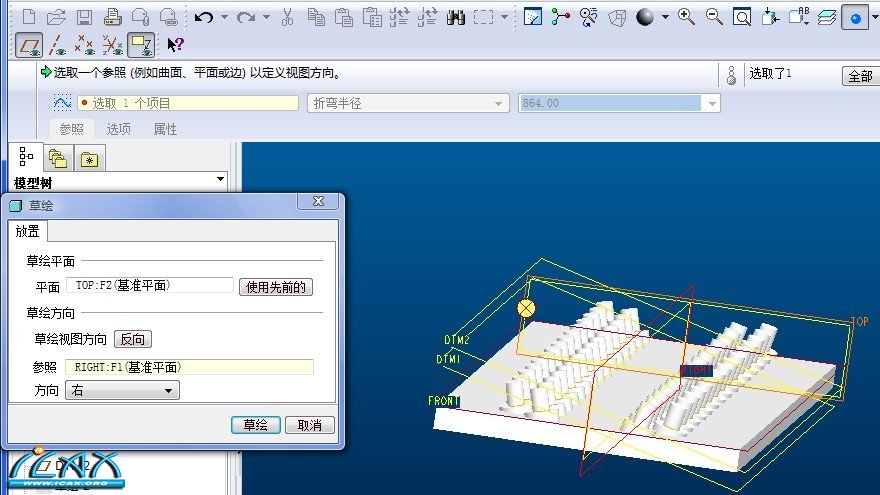Toggle datum planes display
880x495 pixels.
(30, 44)
